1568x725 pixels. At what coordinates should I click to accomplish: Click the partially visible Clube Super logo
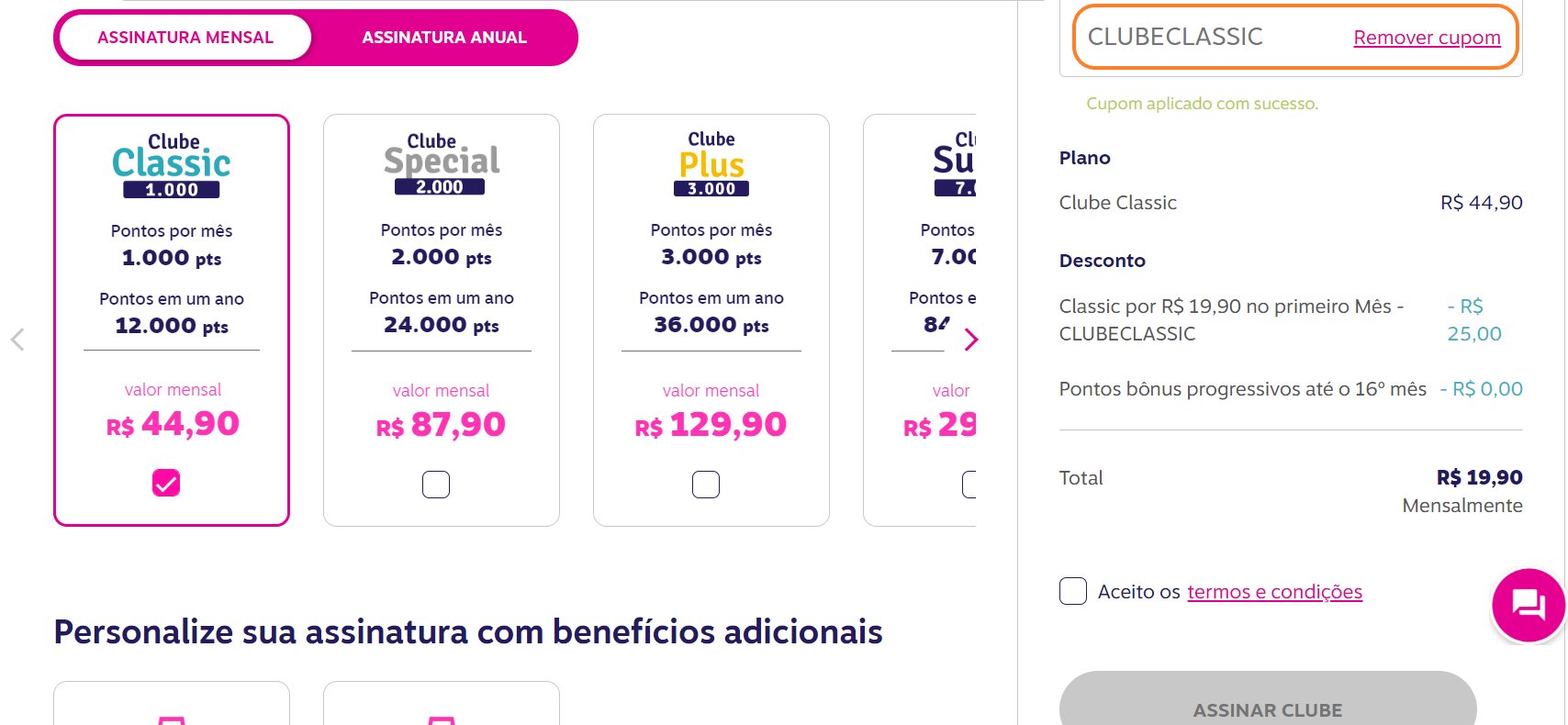click(x=955, y=163)
